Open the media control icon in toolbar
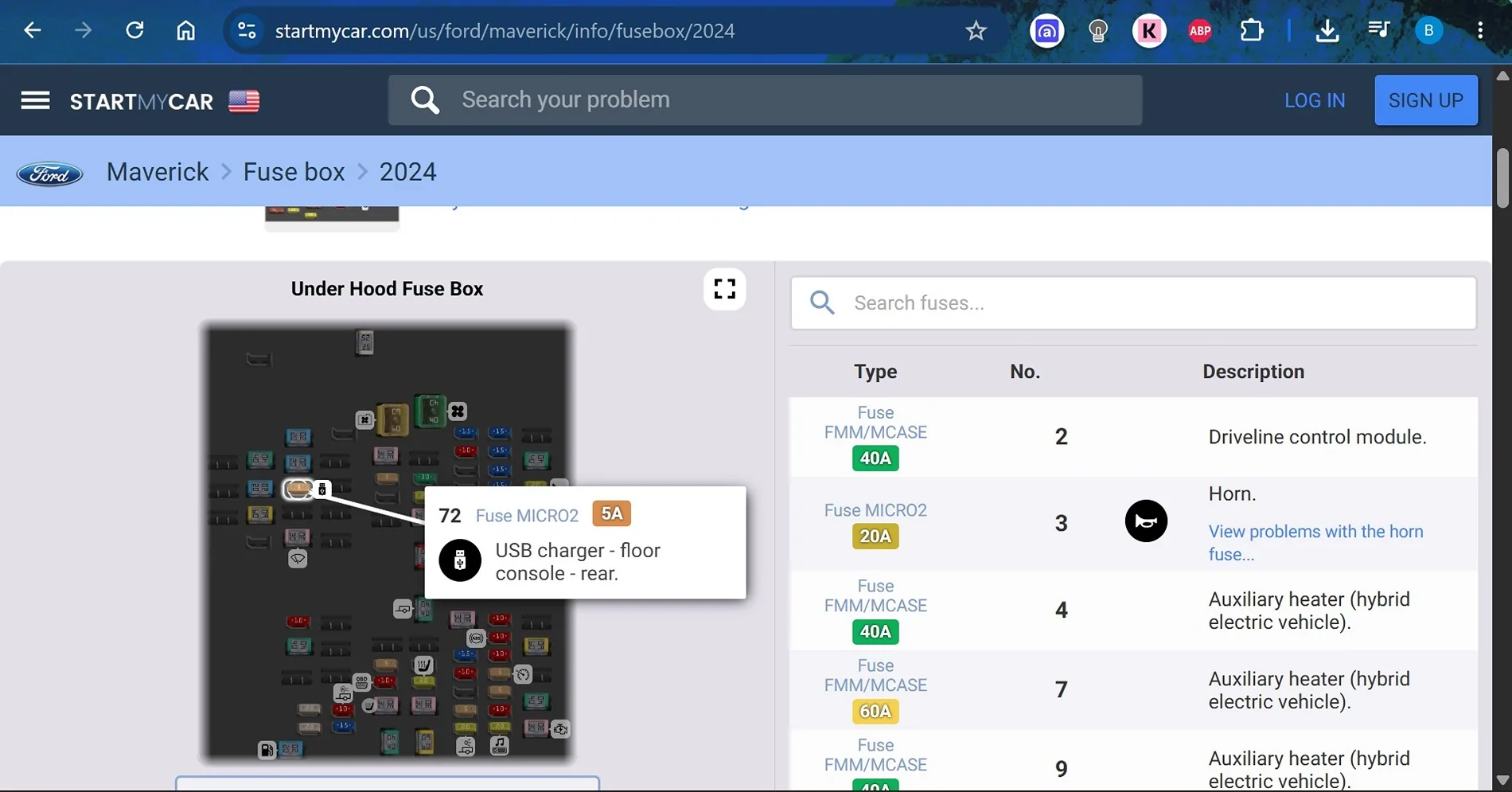The height and width of the screenshot is (792, 1512). [1378, 30]
